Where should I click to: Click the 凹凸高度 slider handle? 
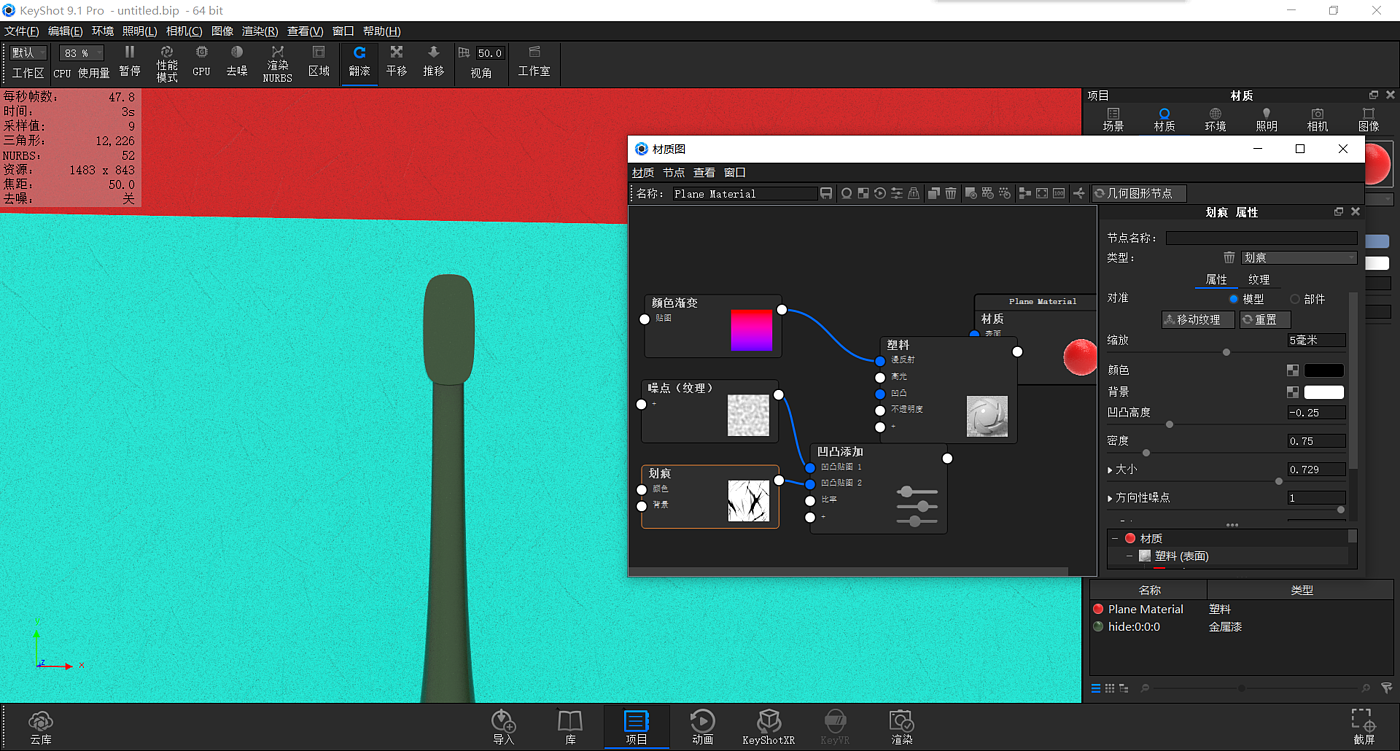coord(1169,425)
